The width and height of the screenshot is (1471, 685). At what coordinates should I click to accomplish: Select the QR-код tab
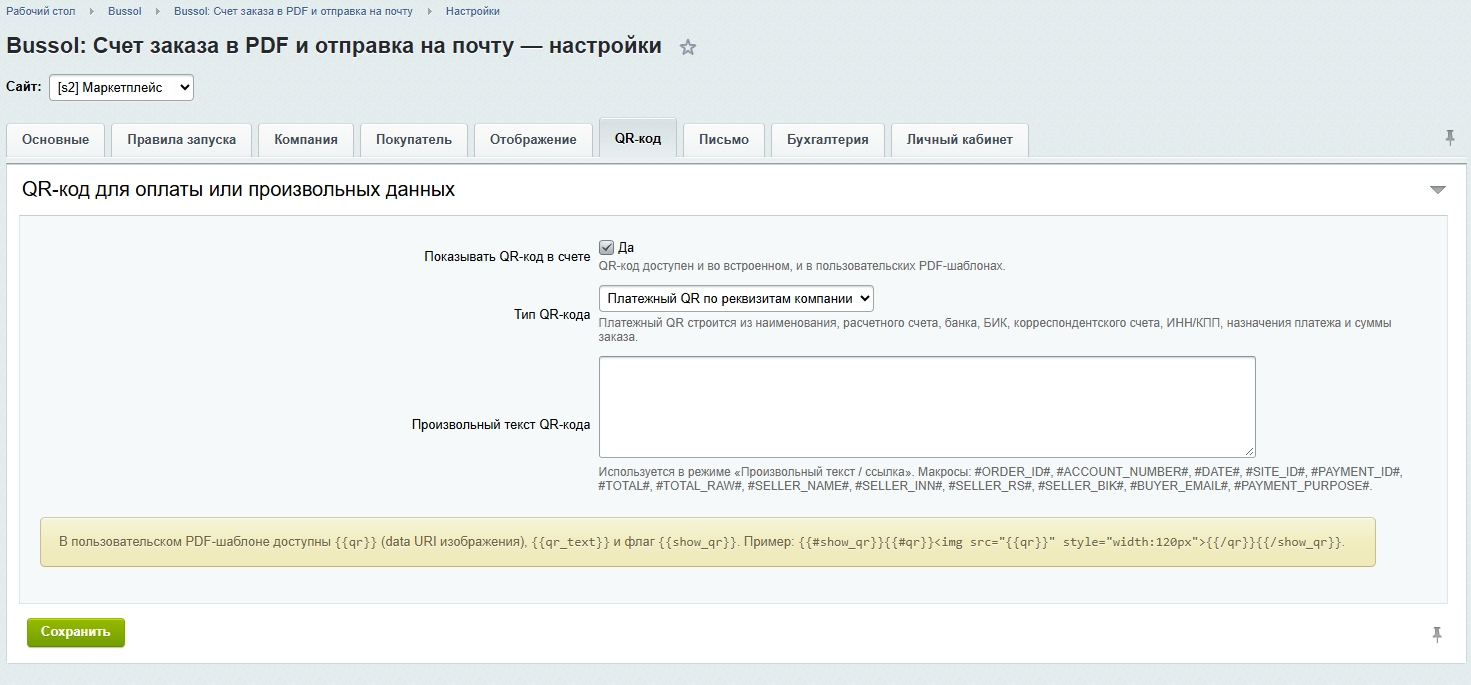point(638,138)
